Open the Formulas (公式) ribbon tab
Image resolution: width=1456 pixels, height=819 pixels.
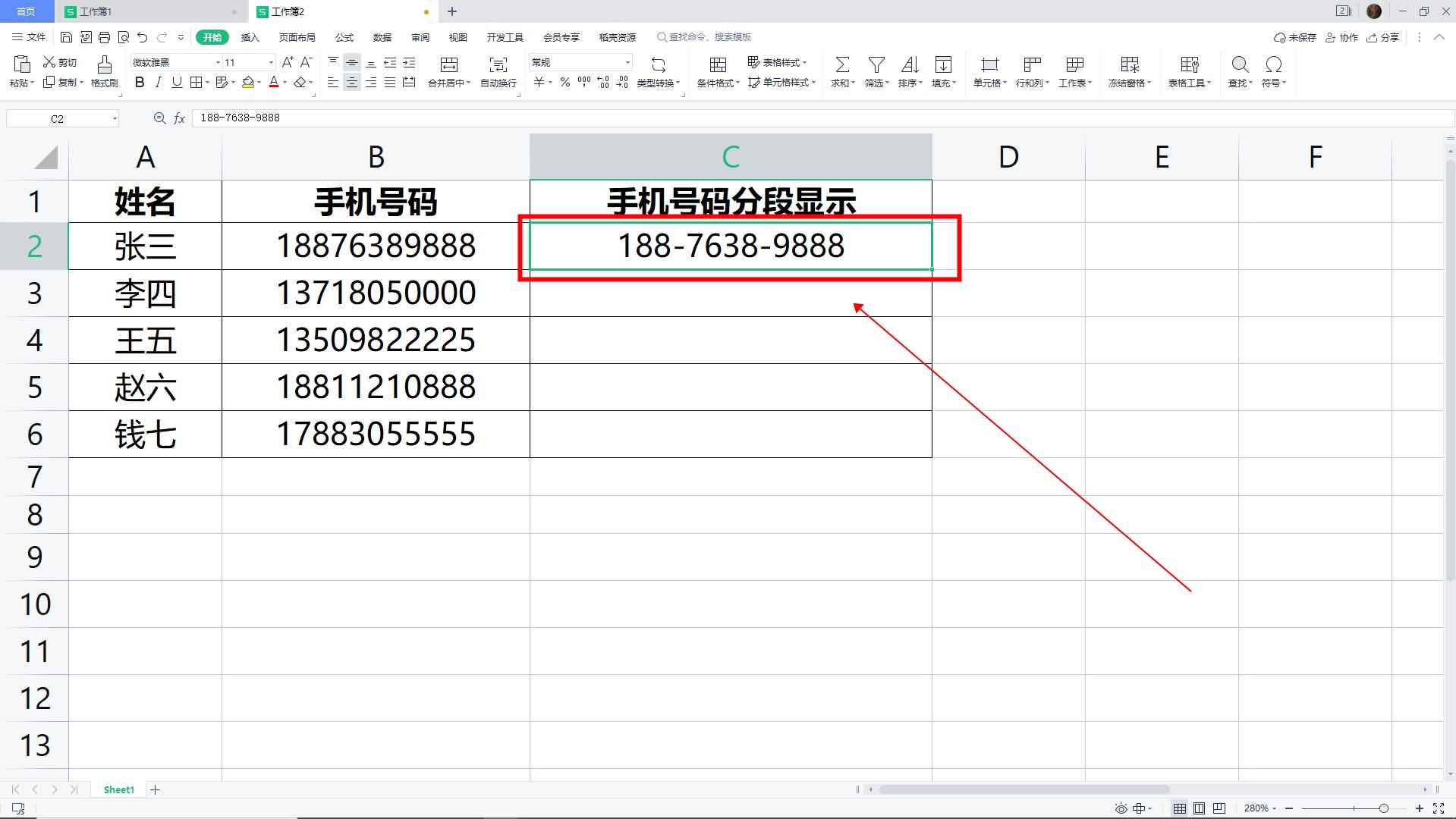(344, 37)
